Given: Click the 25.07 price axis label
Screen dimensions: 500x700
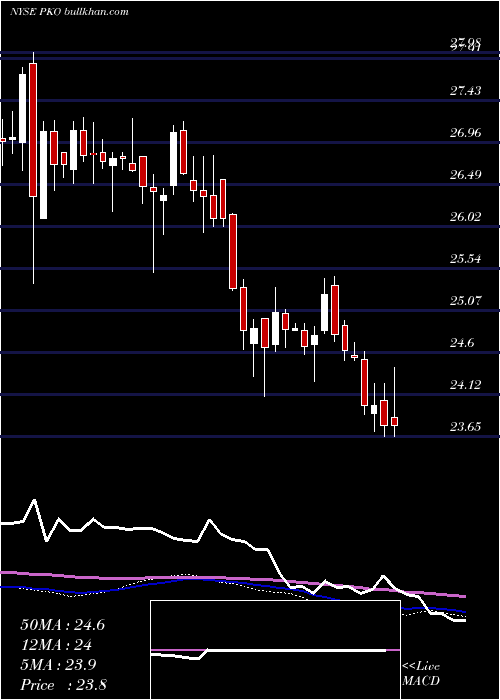Looking at the screenshot, I should point(466,301).
